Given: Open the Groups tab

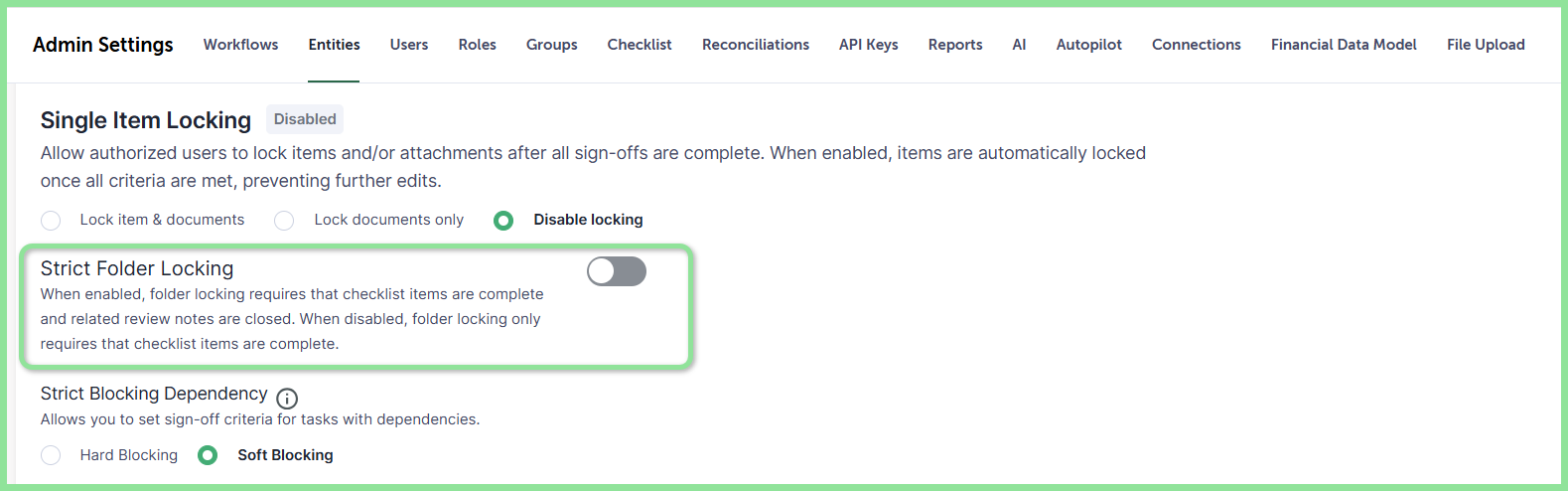Looking at the screenshot, I should pos(552,45).
